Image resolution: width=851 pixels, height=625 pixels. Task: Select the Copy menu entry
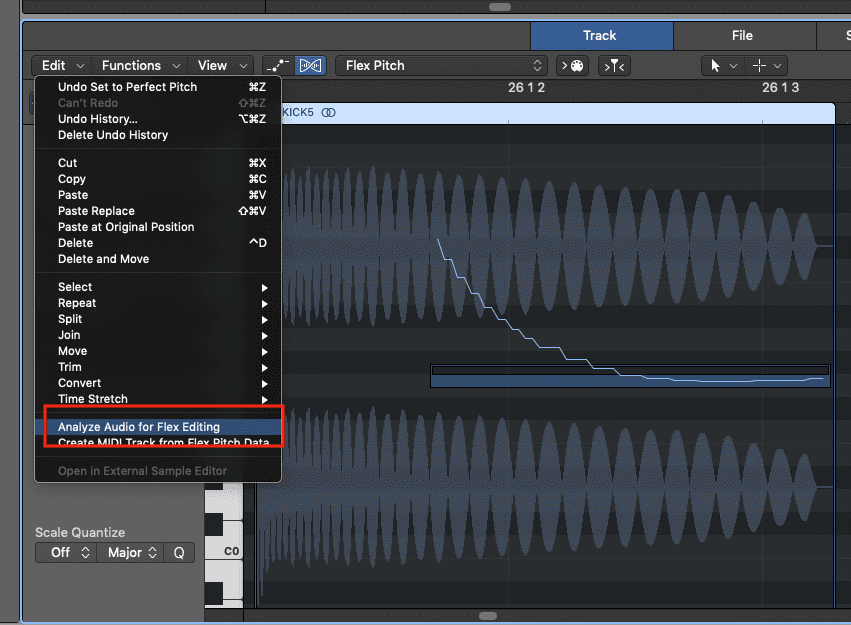coord(158,179)
